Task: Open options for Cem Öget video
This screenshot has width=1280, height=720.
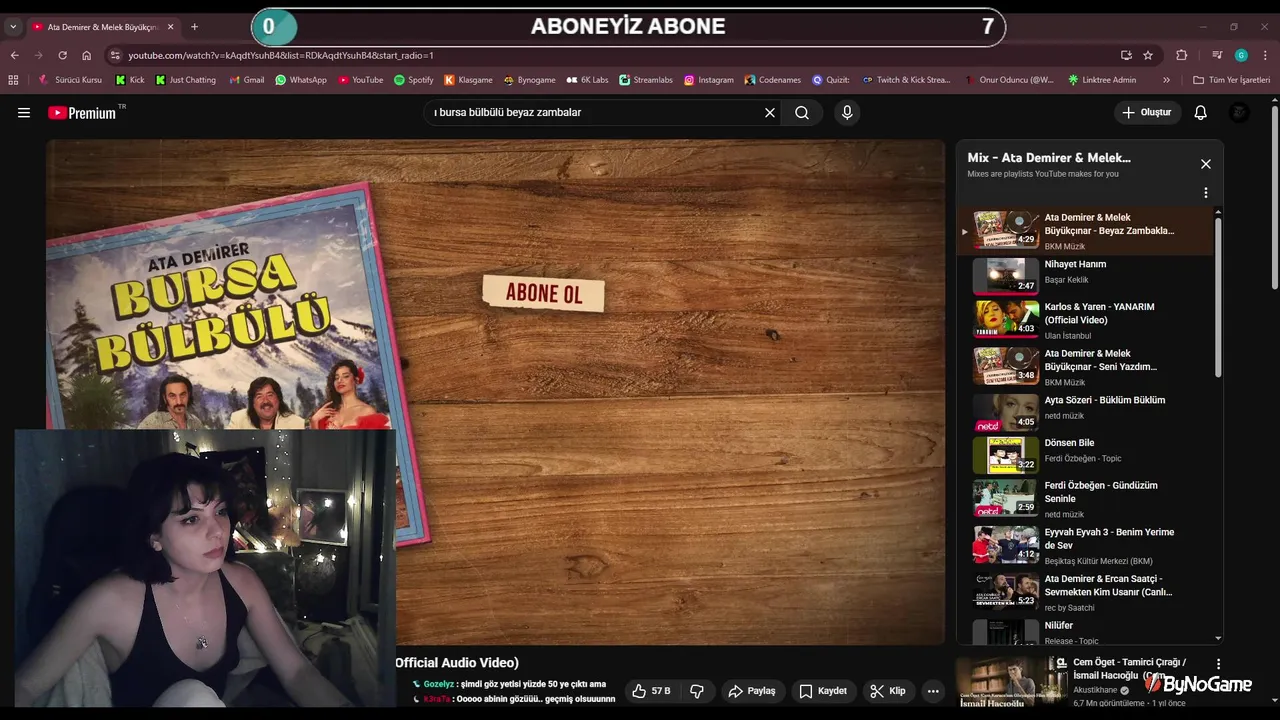Action: coord(1218,664)
